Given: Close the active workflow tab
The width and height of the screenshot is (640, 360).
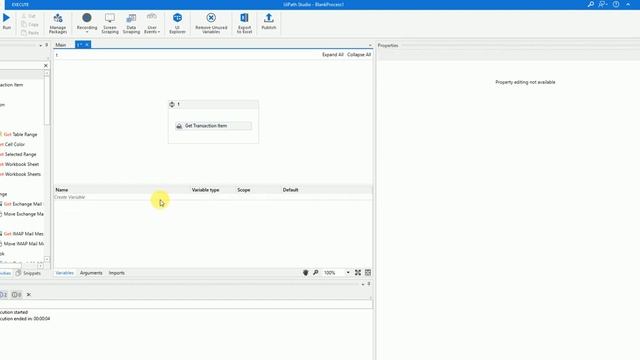Looking at the screenshot, I should pos(87,44).
